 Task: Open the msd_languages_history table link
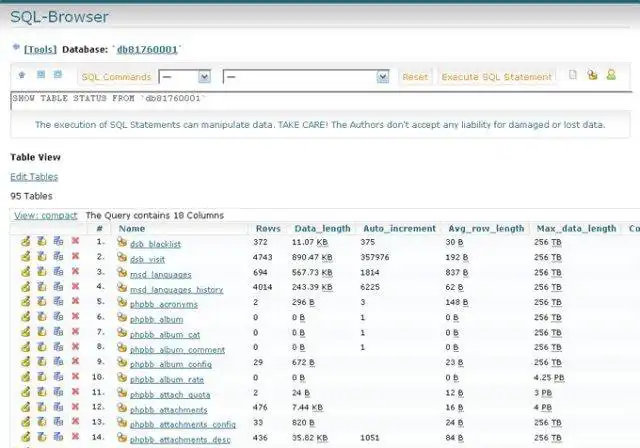tap(176, 289)
